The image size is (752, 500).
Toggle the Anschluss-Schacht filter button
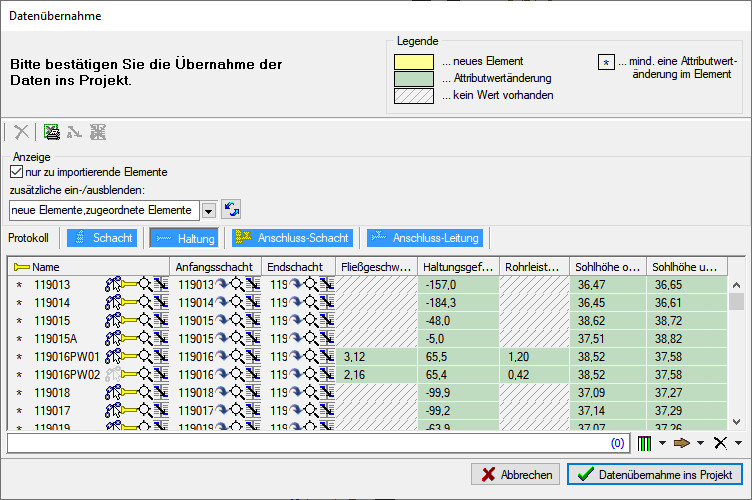click(291, 238)
